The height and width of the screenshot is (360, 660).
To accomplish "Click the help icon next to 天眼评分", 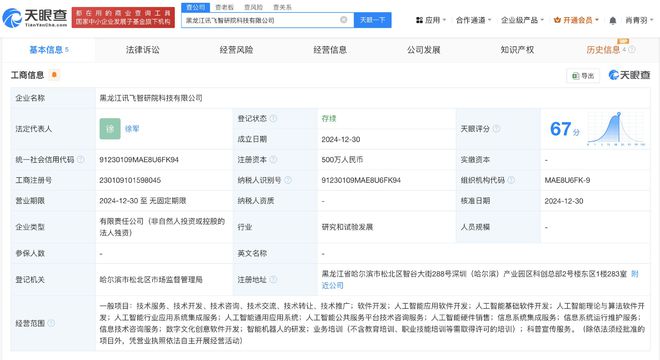I will click(x=496, y=129).
